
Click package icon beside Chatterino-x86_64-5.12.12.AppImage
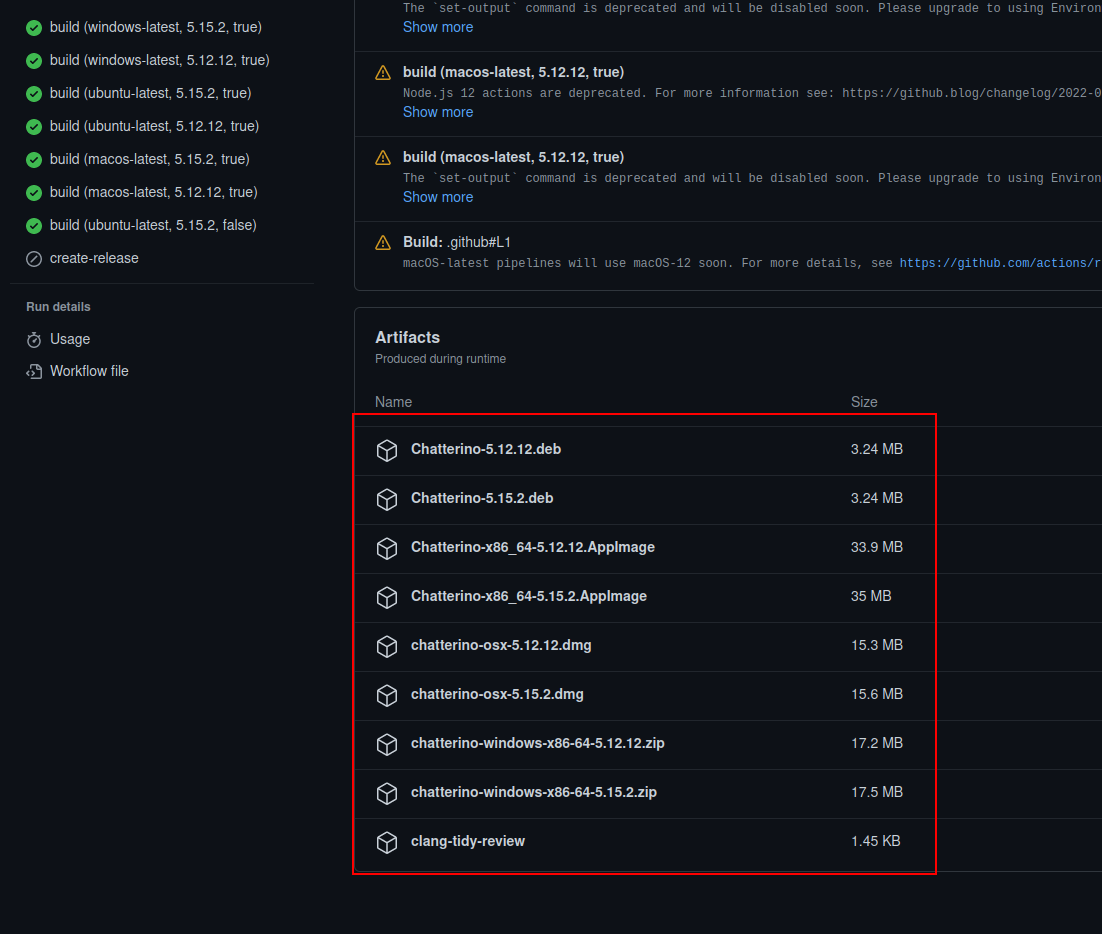[387, 548]
